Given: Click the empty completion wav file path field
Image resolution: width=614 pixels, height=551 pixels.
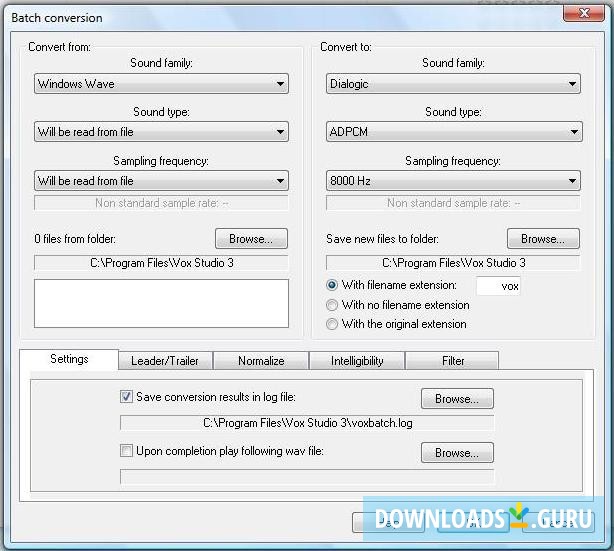Looking at the screenshot, I should [307, 477].
